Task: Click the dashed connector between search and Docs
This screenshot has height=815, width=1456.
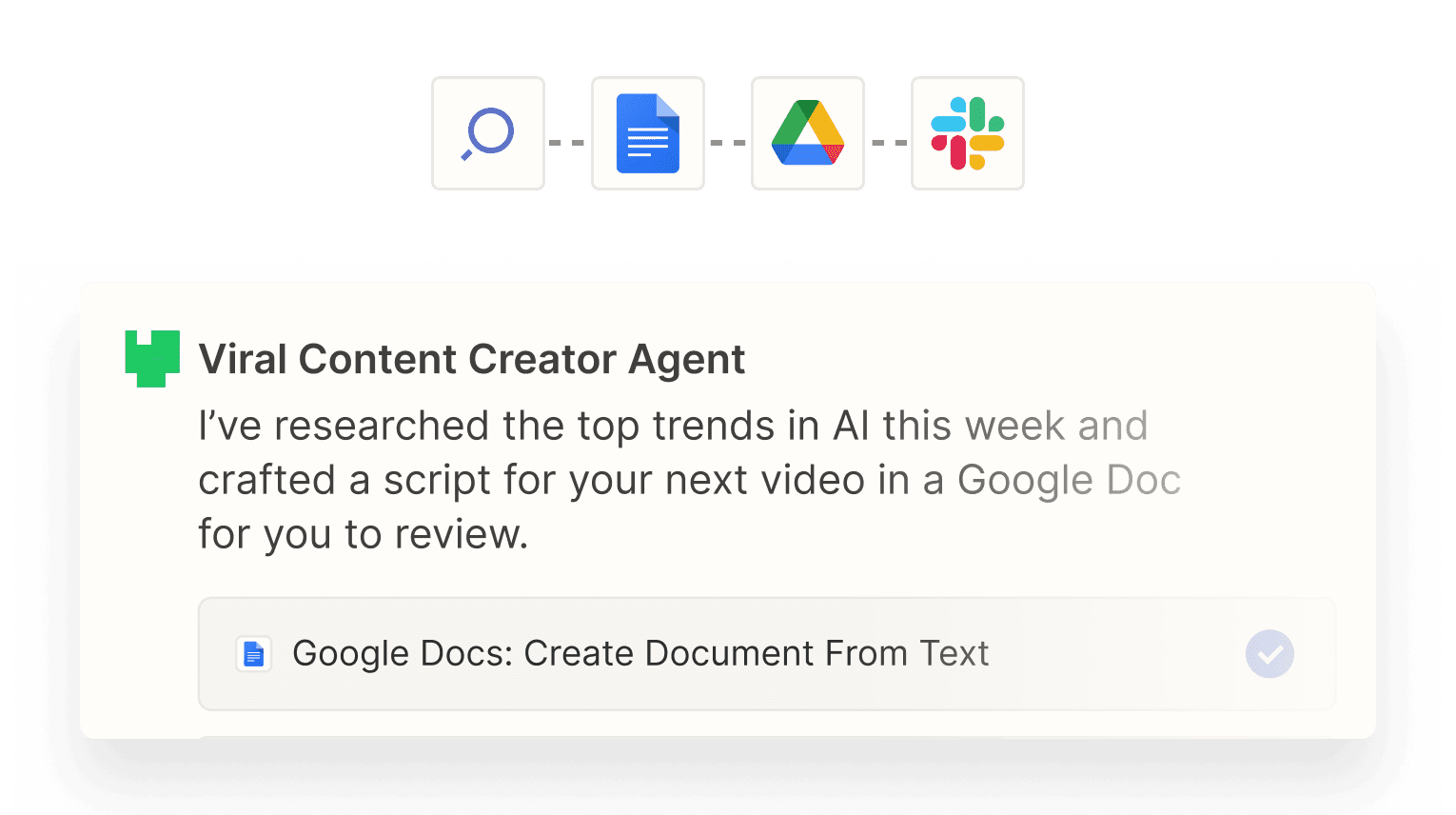Action: tap(567, 143)
